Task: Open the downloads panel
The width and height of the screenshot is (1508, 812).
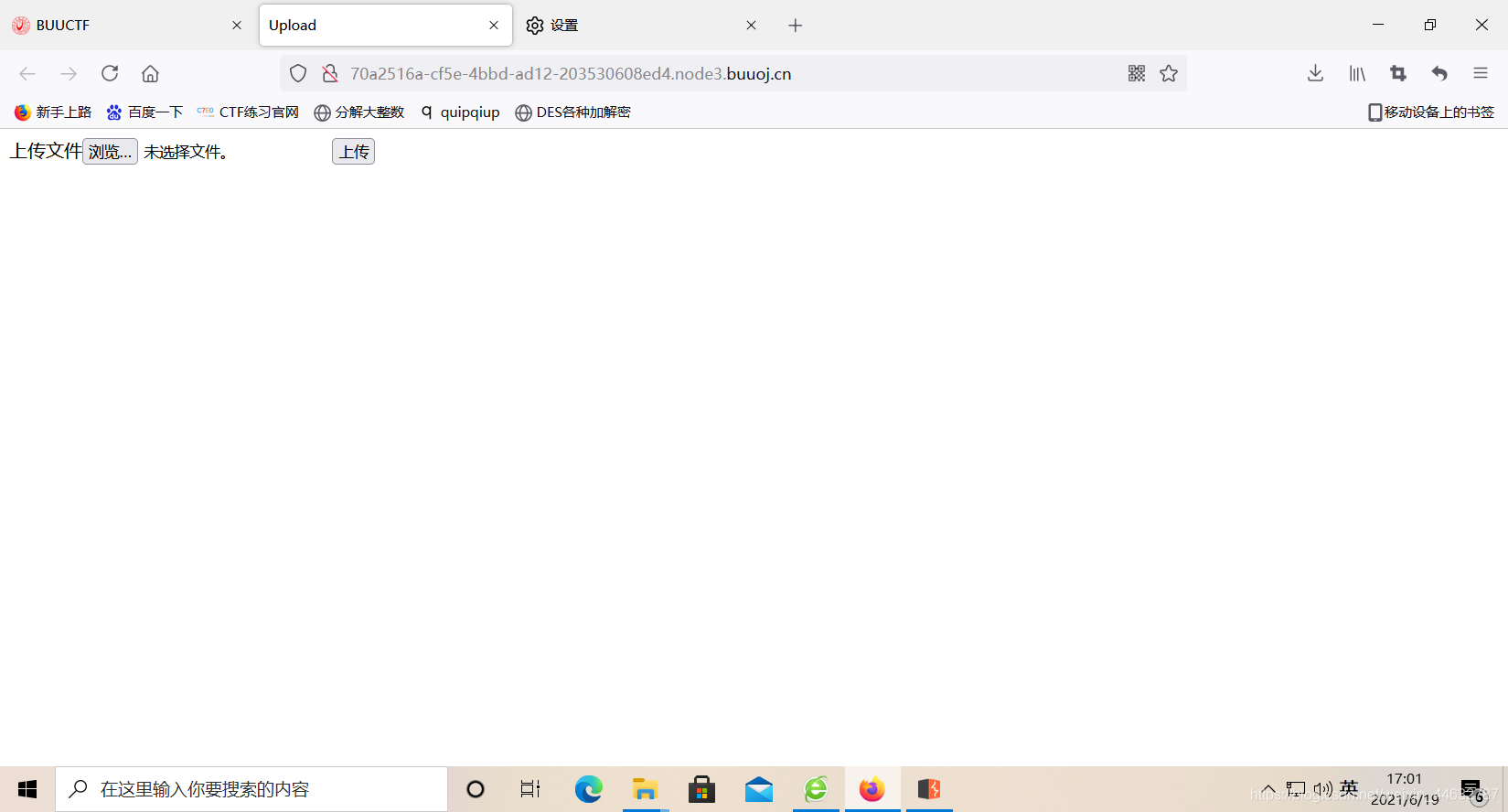Action: [x=1315, y=73]
